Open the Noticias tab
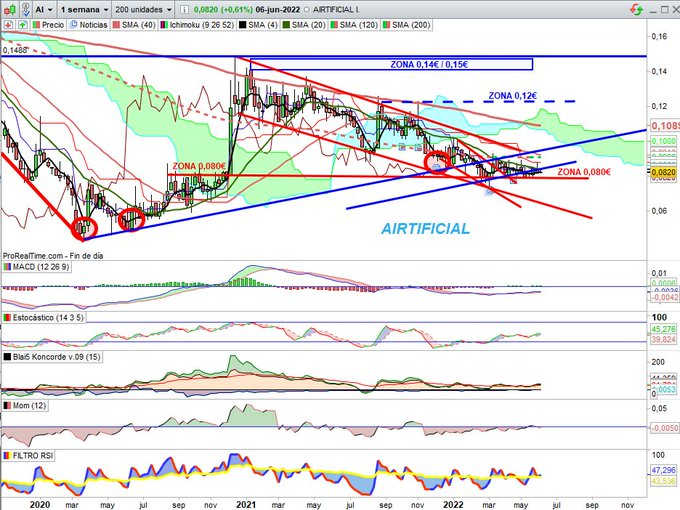The image size is (680, 510). tap(88, 25)
